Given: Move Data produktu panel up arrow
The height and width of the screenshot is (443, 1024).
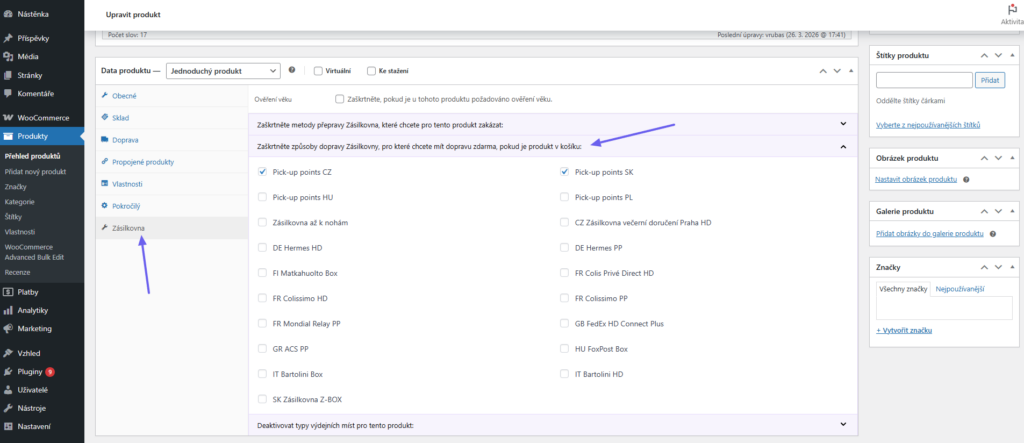Looking at the screenshot, I should click(823, 71).
